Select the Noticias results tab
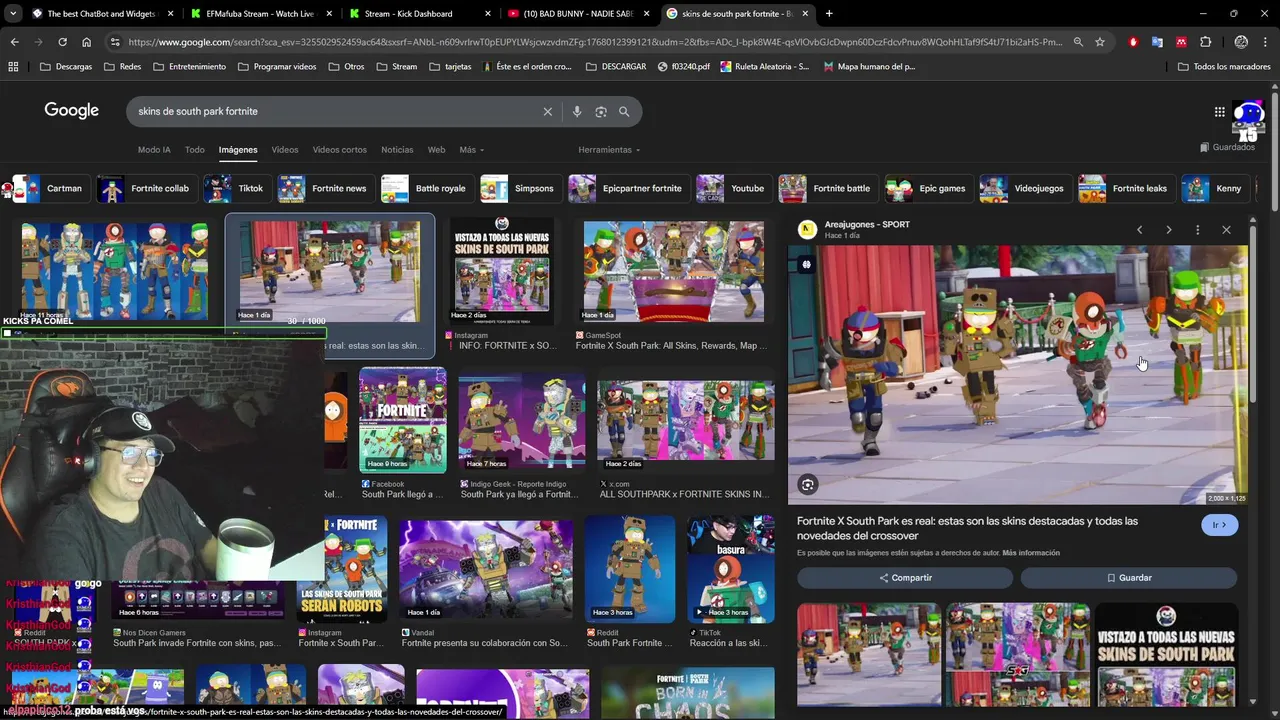Viewport: 1280px width, 720px height. pos(397,150)
